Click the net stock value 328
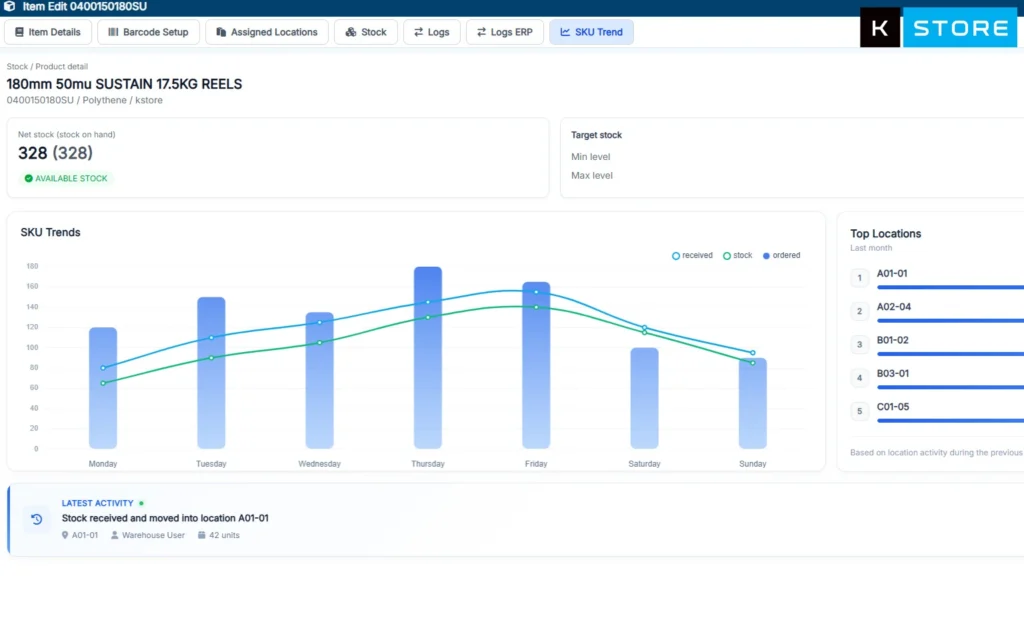The height and width of the screenshot is (618, 1024). [33, 153]
